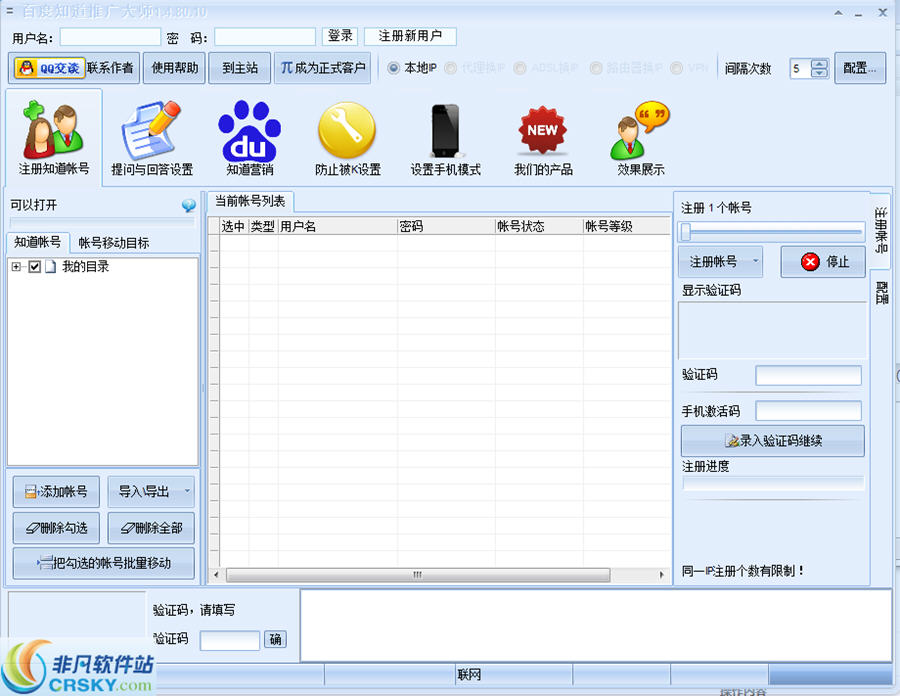Click the 帐号状态 column header
Screen dimensions: 900x696
click(x=539, y=227)
